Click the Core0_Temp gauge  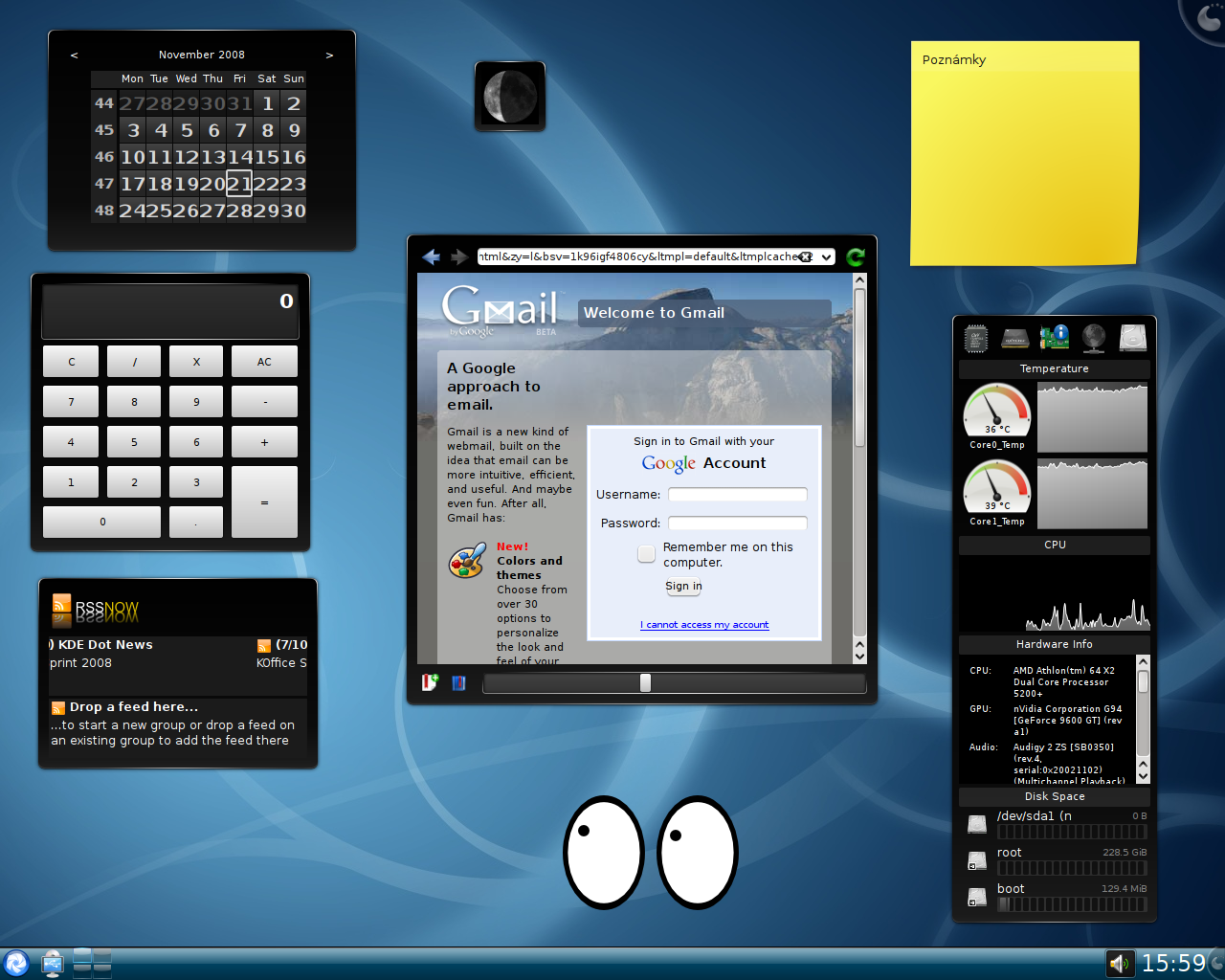[x=997, y=410]
